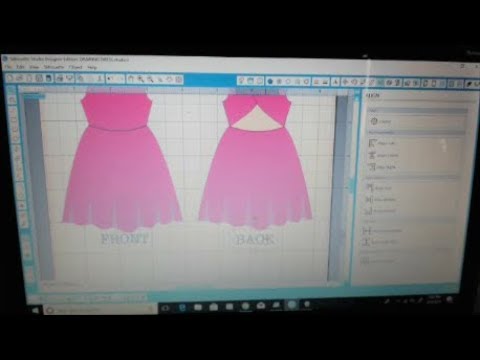Select the BACK text on canvas

point(255,239)
